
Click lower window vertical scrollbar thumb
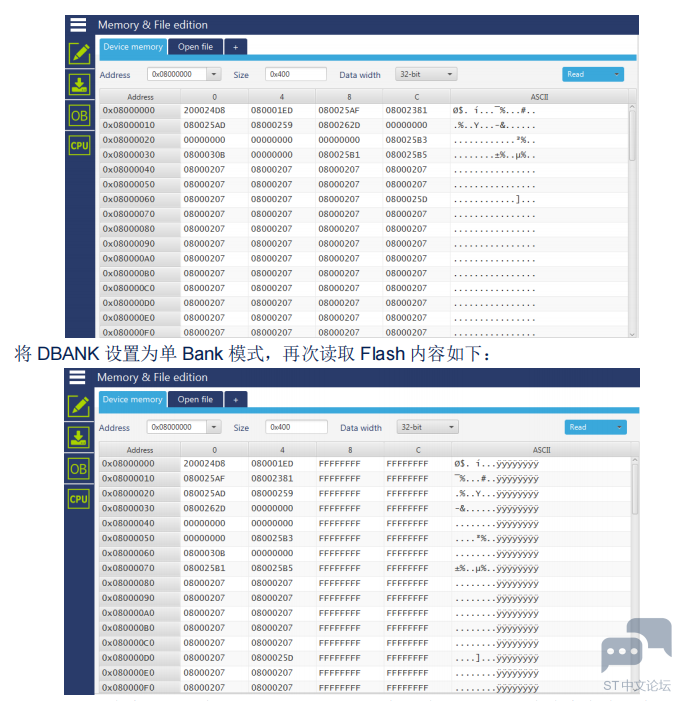[x=634, y=489]
